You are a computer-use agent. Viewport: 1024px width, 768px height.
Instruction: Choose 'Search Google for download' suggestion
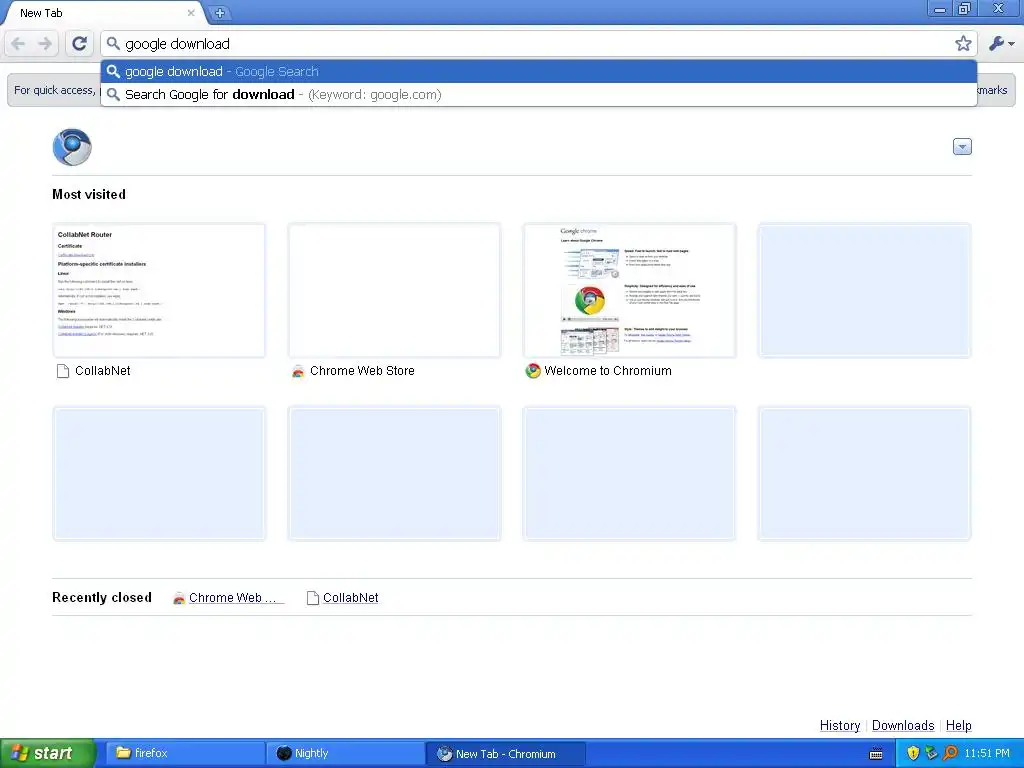point(539,95)
